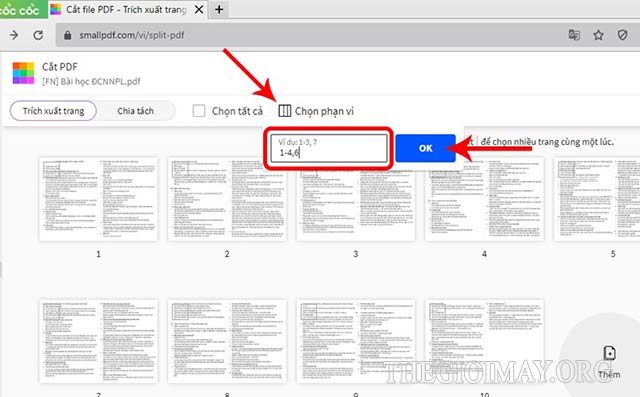Click the Chọn phạm vi range icon
The image size is (640, 397).
tap(284, 111)
